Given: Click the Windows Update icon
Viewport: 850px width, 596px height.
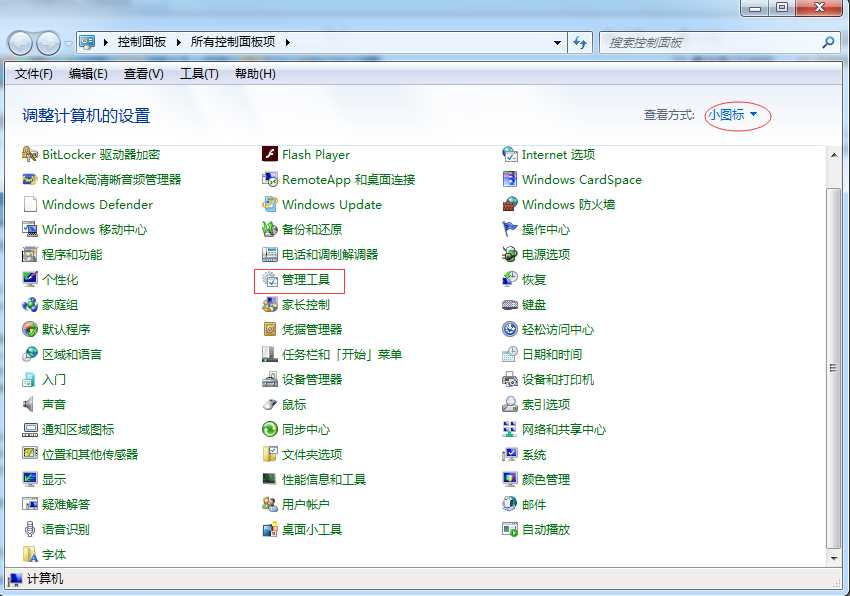Looking at the screenshot, I should (x=269, y=204).
